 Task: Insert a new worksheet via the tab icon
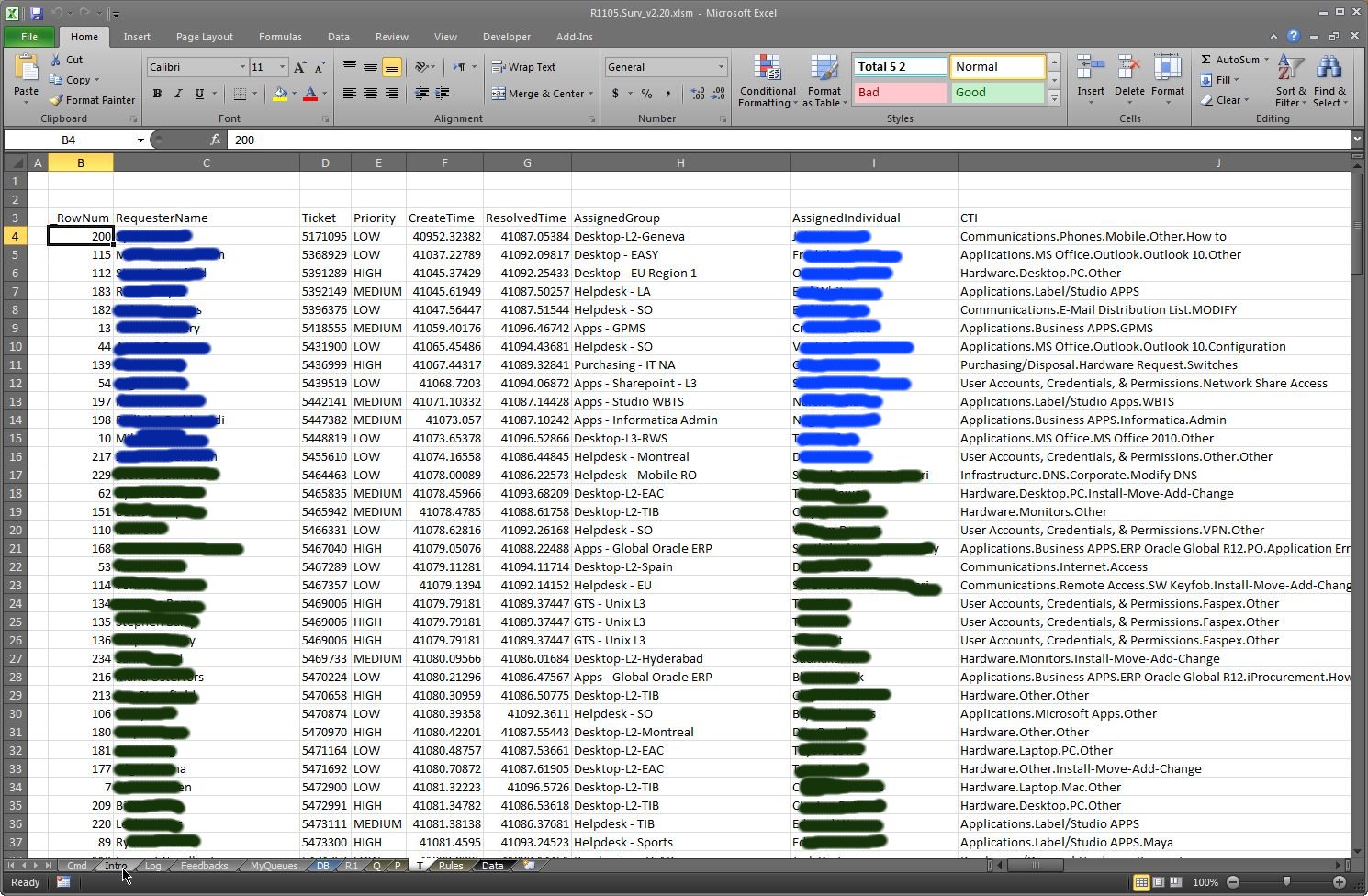coord(529,865)
